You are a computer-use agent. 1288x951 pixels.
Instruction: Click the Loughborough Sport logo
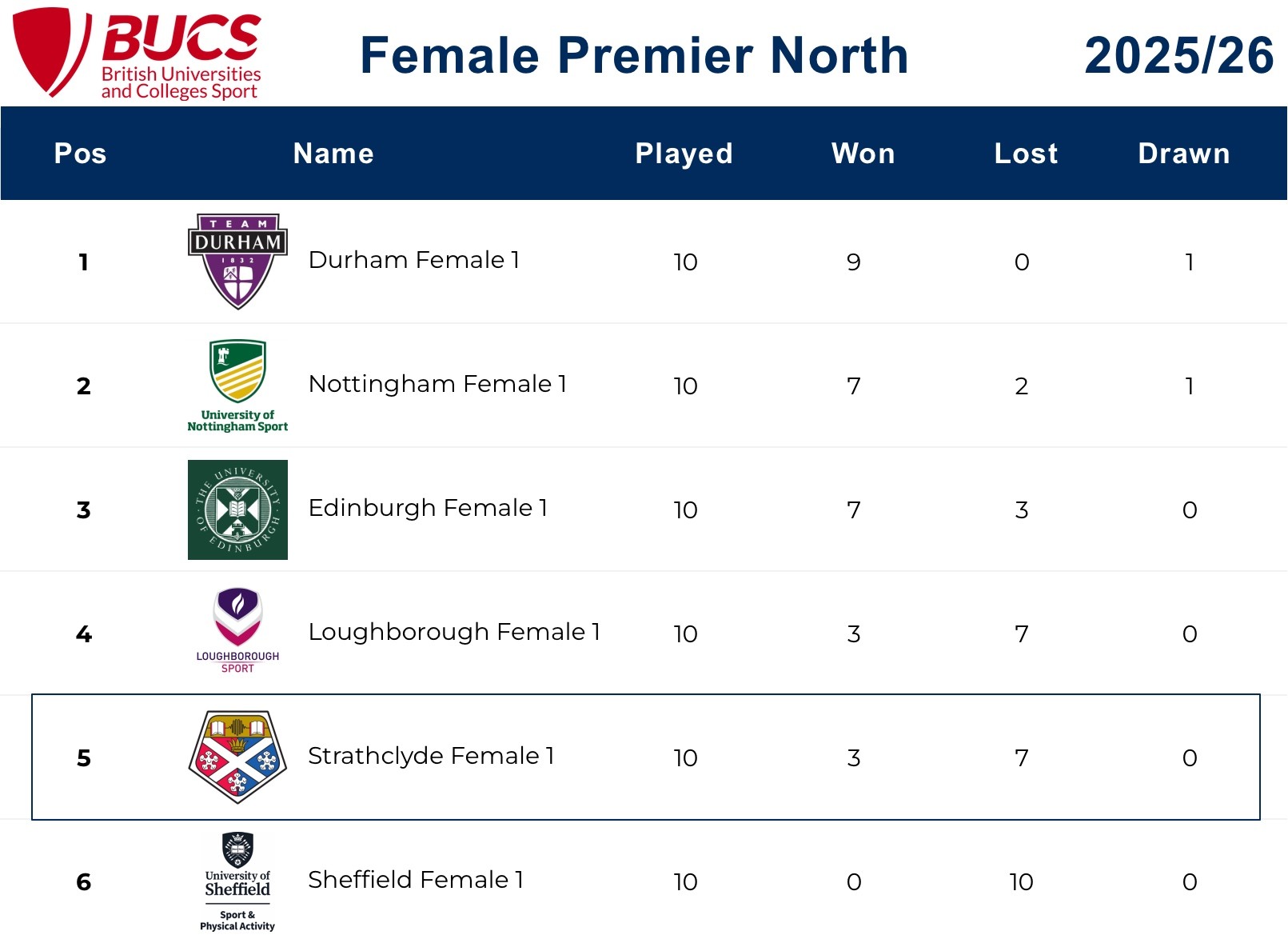[x=237, y=630]
